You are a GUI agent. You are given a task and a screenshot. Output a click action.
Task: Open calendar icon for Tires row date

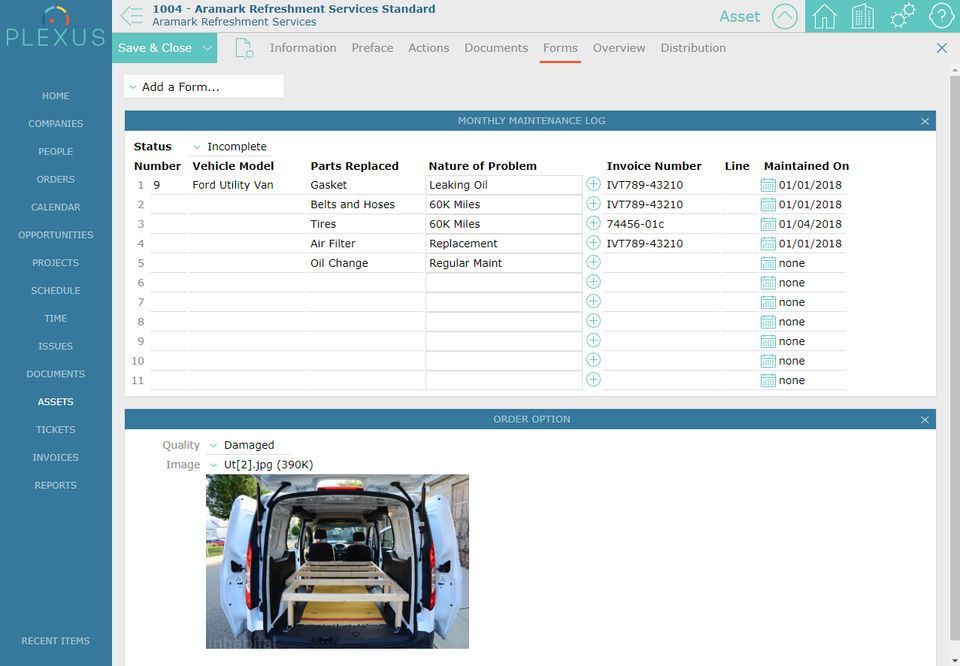(x=768, y=224)
